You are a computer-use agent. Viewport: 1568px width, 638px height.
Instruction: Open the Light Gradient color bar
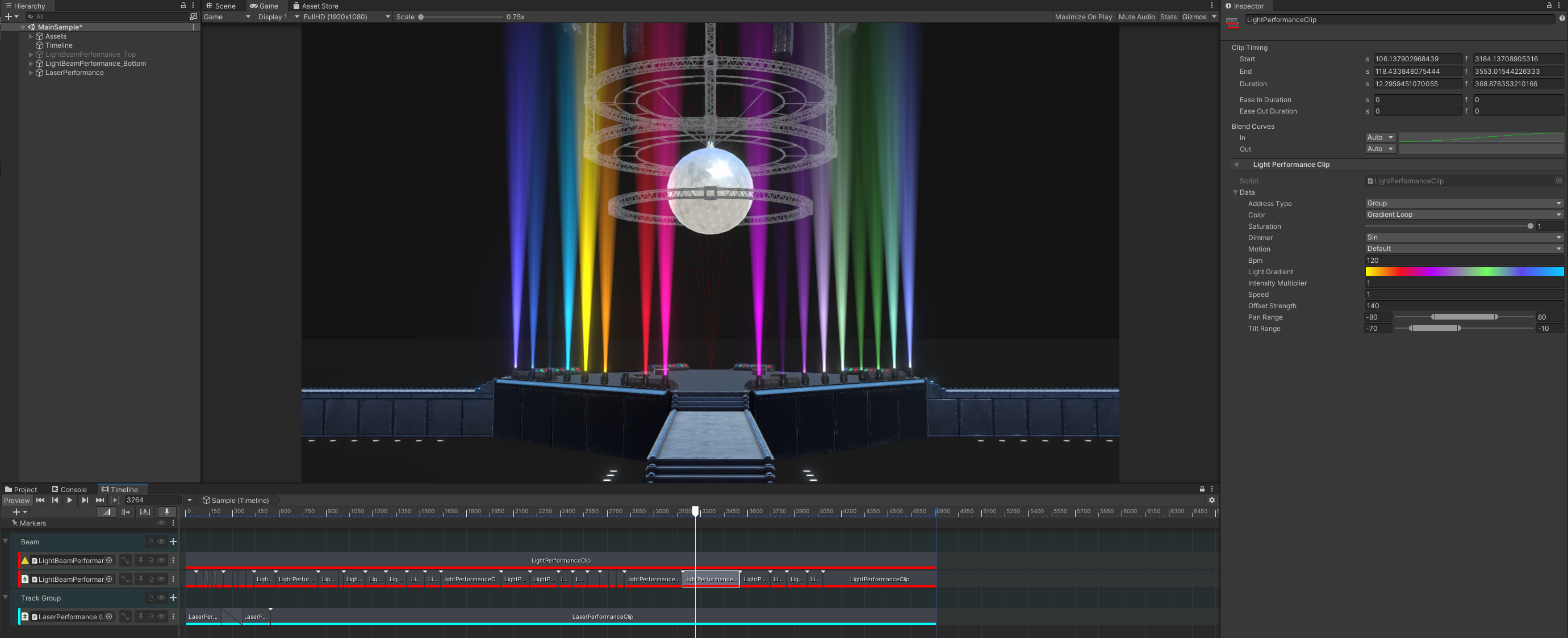1464,271
